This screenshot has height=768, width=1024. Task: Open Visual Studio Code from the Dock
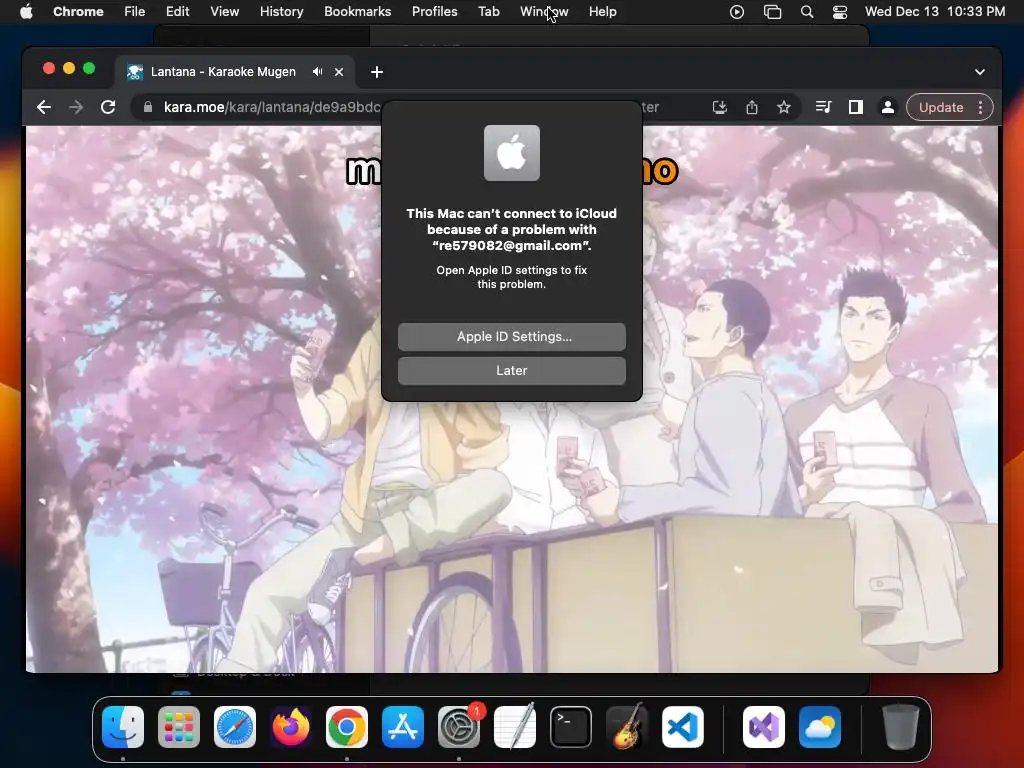coord(682,727)
